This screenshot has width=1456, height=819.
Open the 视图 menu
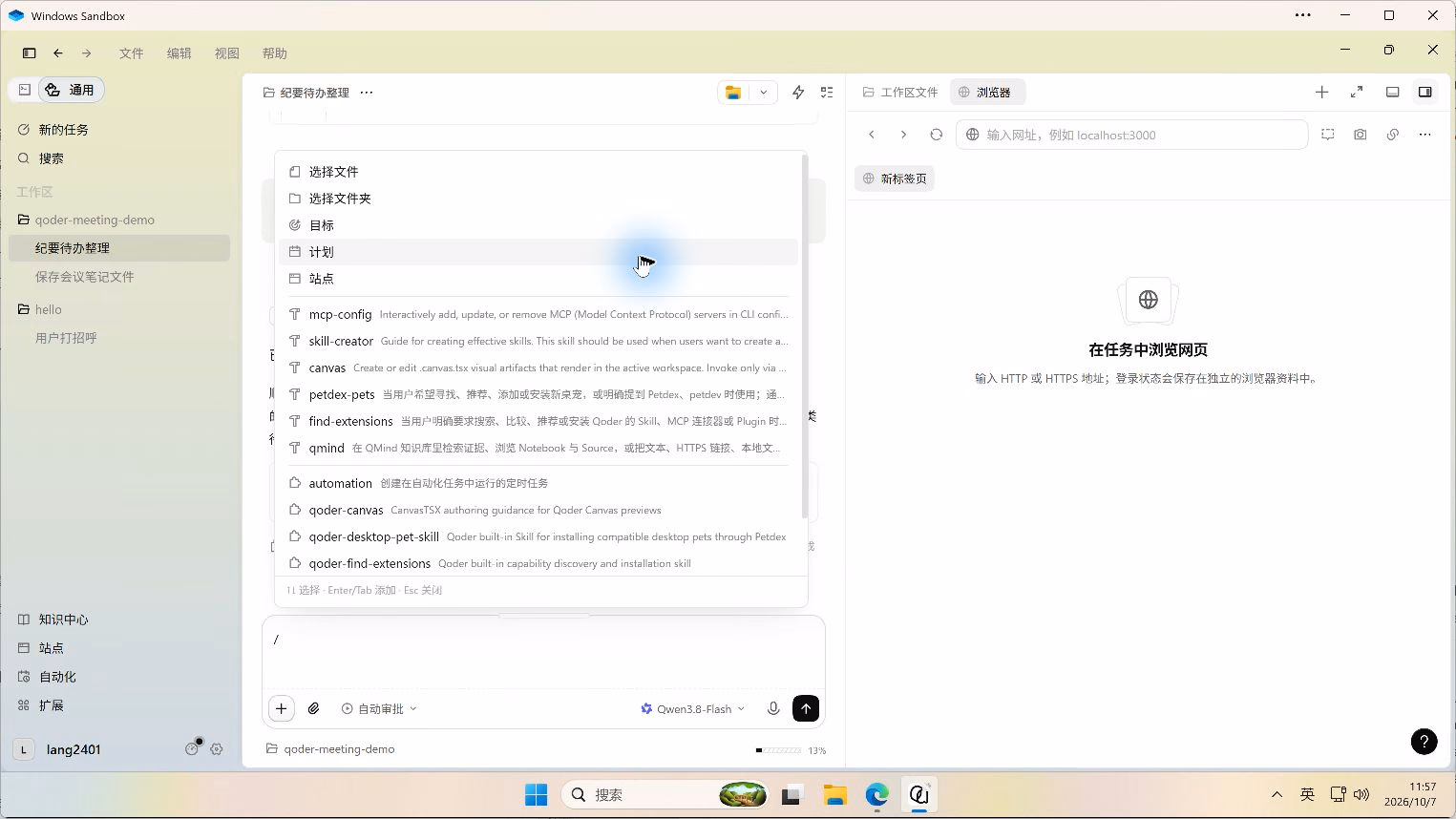click(x=226, y=53)
